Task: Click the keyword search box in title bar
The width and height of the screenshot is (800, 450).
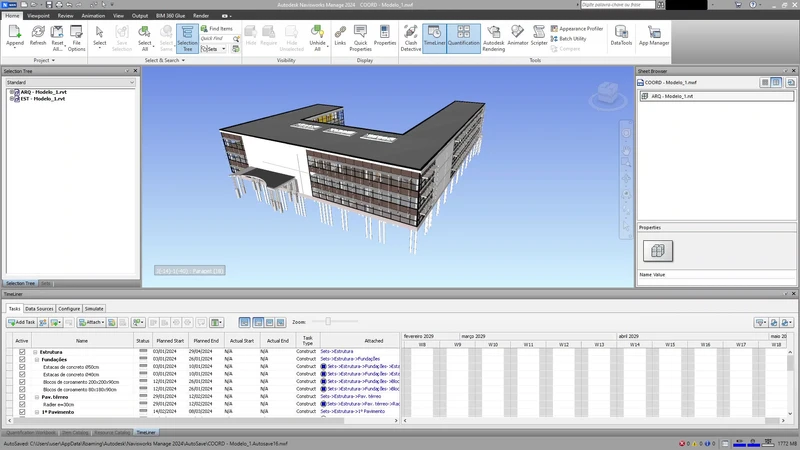Action: [617, 5]
